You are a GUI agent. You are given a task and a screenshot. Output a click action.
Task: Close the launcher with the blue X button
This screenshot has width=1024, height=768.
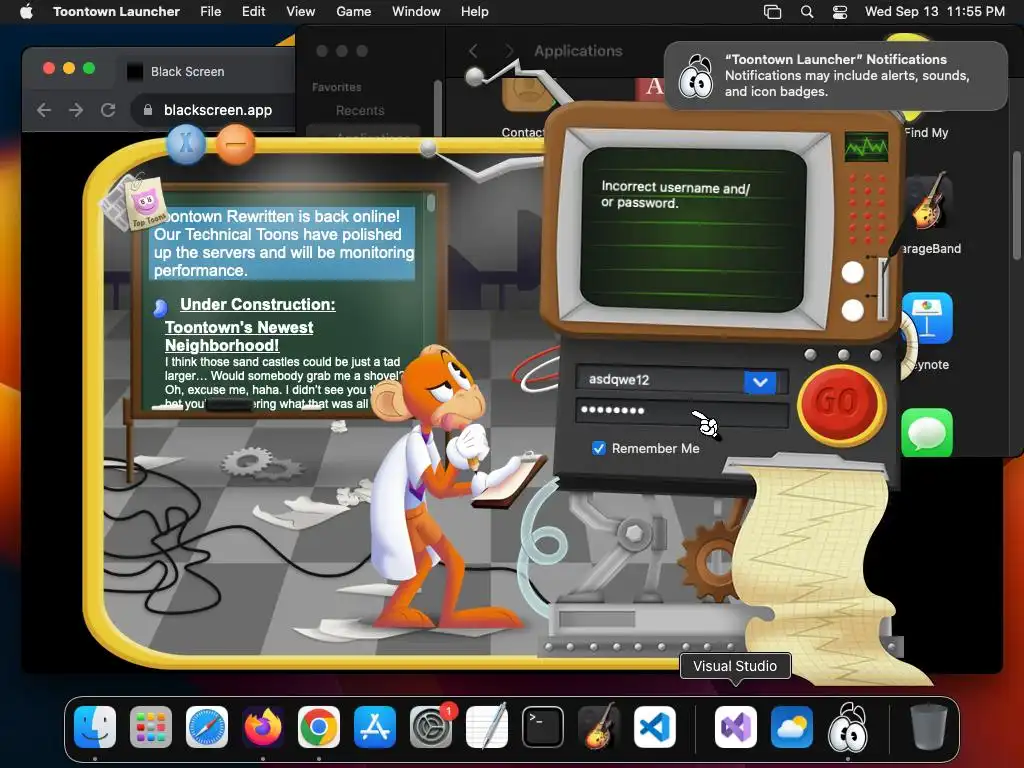[186, 143]
